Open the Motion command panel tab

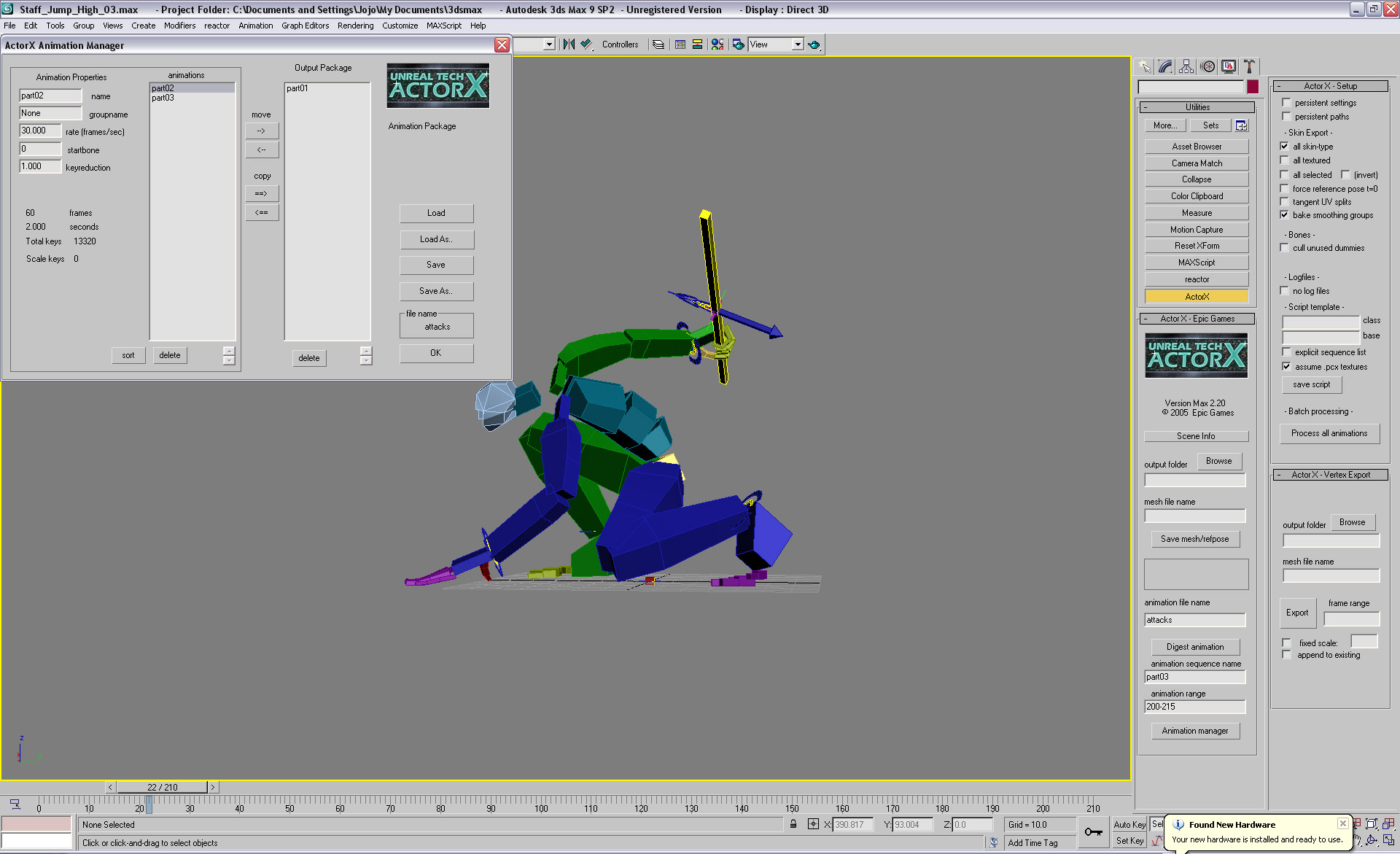(1207, 66)
